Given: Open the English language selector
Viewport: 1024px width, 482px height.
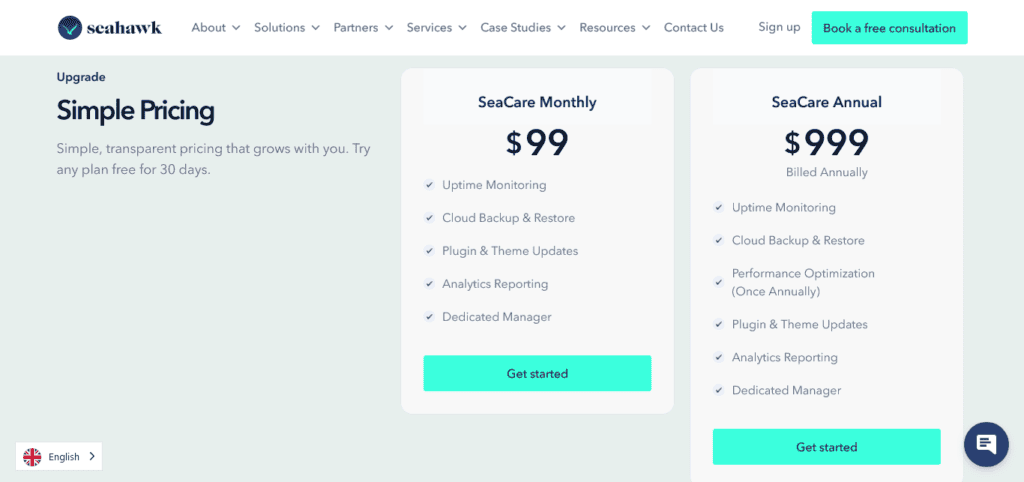Looking at the screenshot, I should [60, 457].
